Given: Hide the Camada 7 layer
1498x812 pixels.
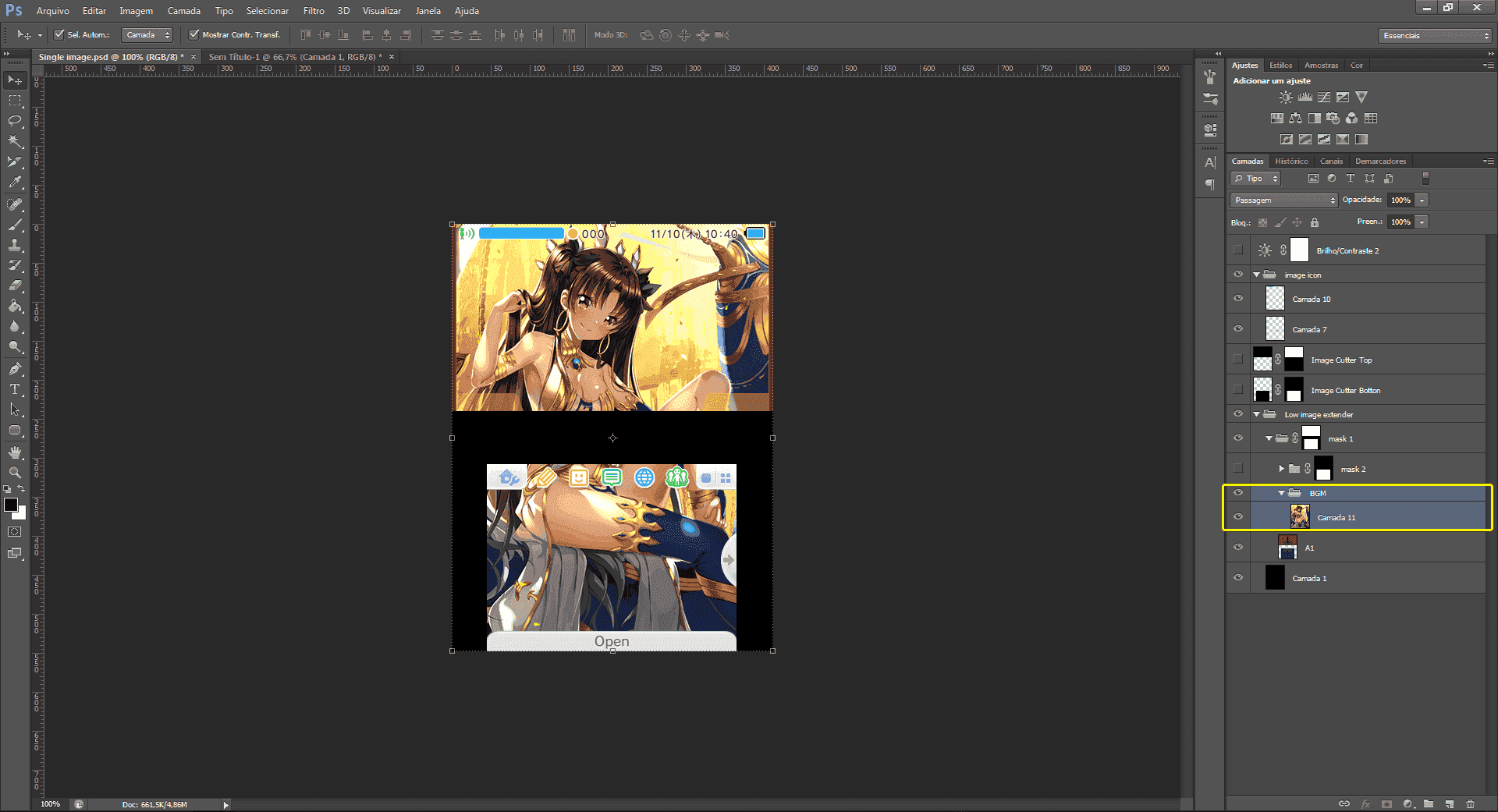Looking at the screenshot, I should click(x=1238, y=329).
